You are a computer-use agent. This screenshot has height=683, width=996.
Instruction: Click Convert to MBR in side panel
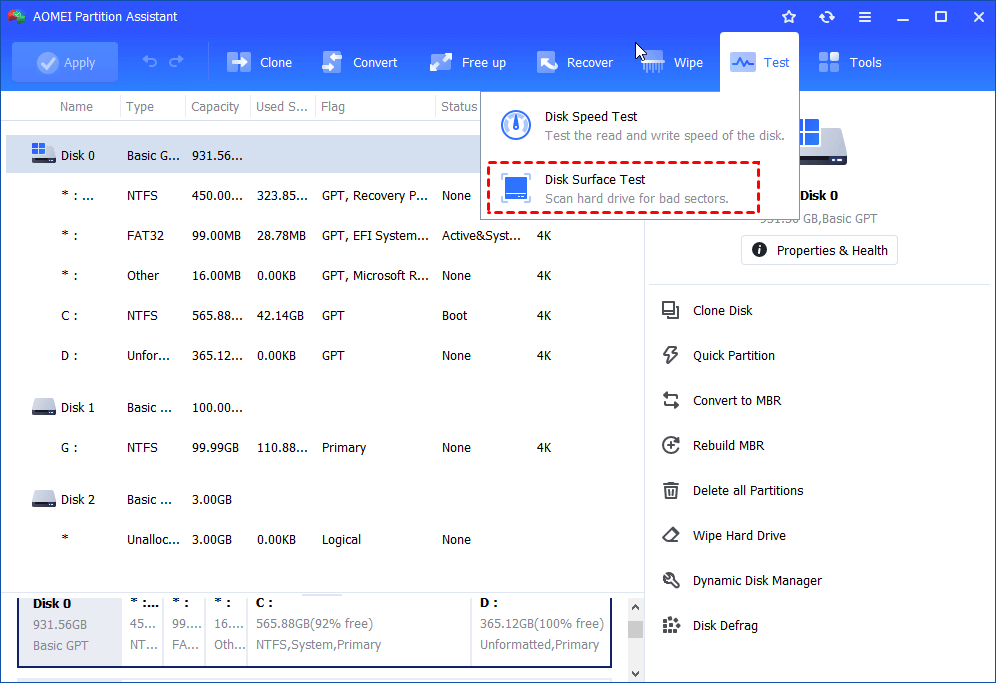click(736, 400)
